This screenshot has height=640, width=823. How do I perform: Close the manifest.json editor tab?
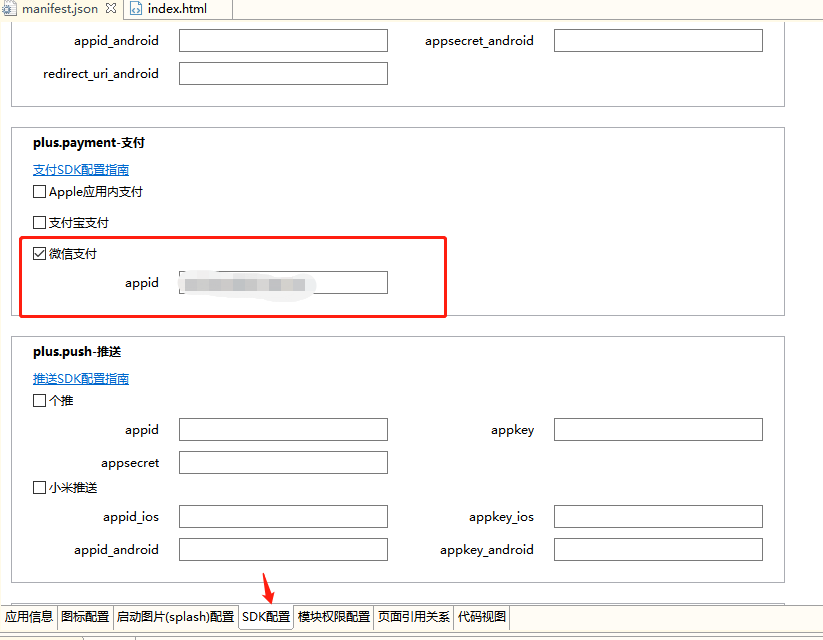[x=110, y=9]
